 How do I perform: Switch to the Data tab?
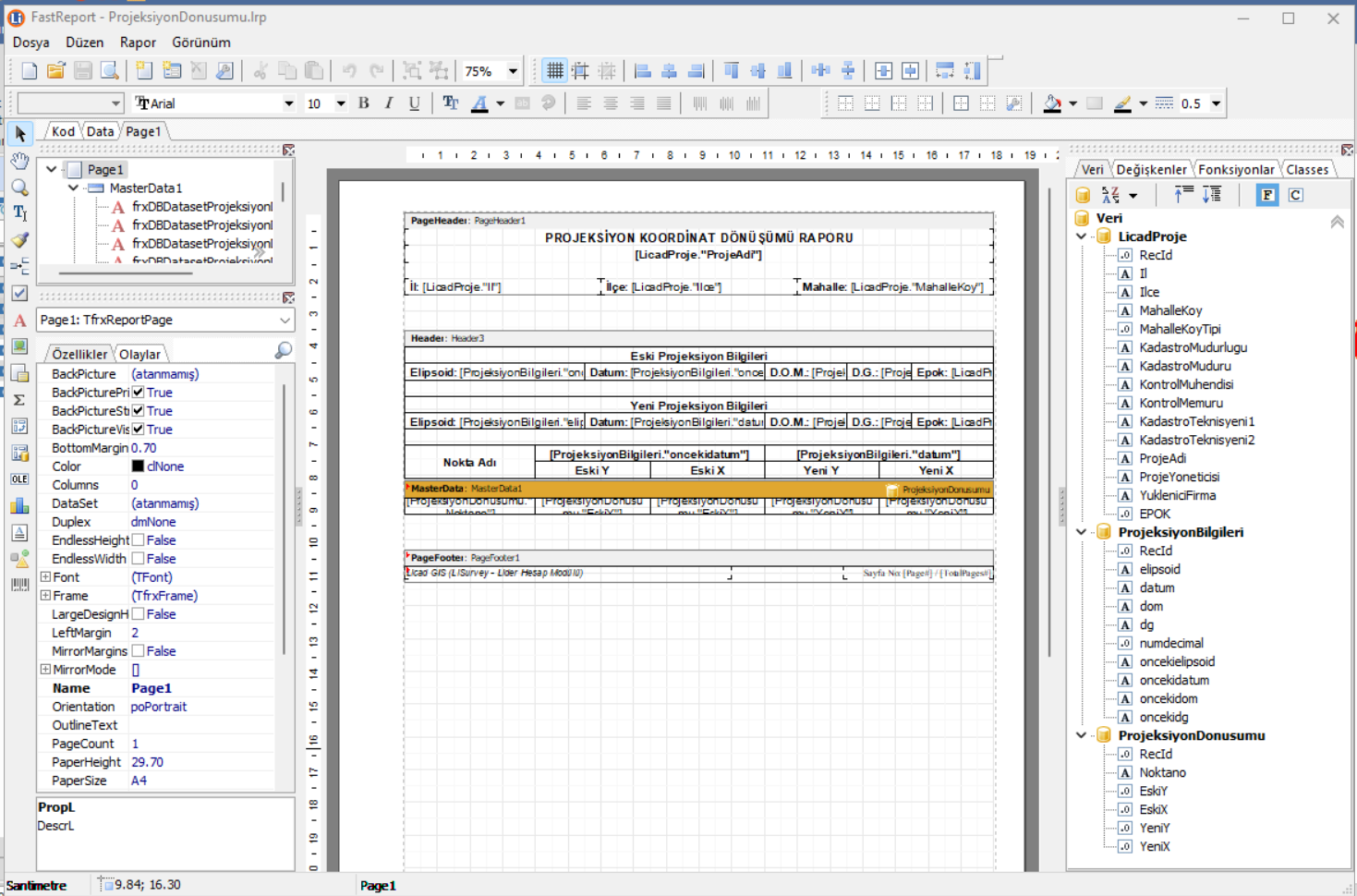100,132
